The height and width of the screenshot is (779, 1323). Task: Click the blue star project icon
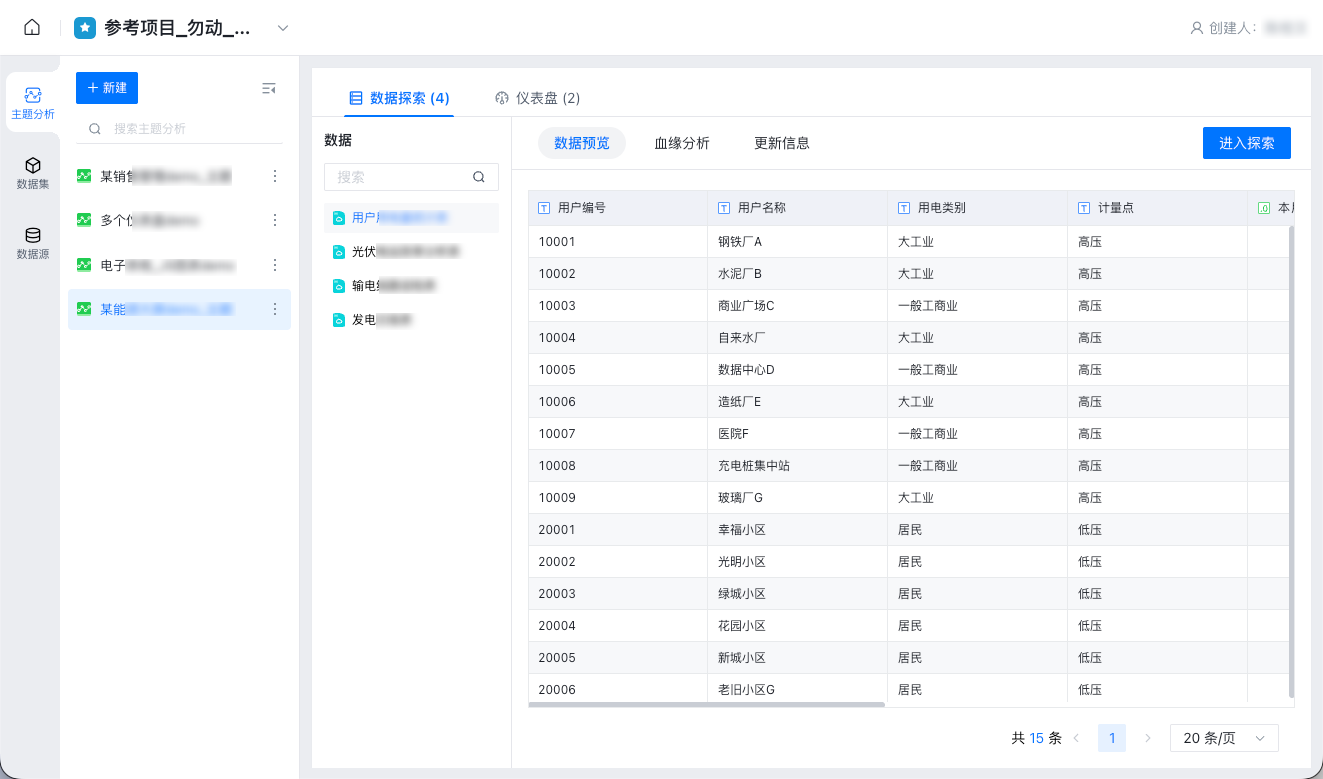pos(85,28)
